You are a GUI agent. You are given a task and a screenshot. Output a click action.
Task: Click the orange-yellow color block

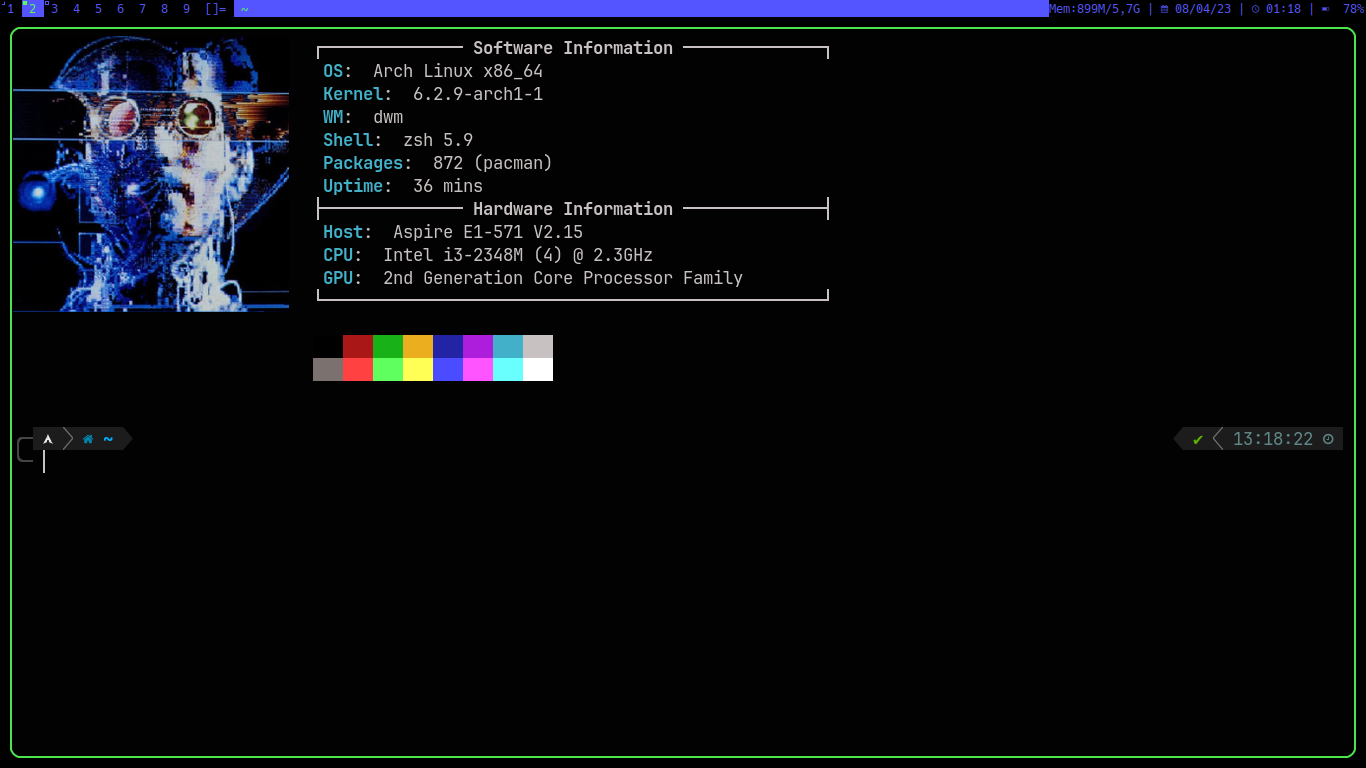pos(418,346)
